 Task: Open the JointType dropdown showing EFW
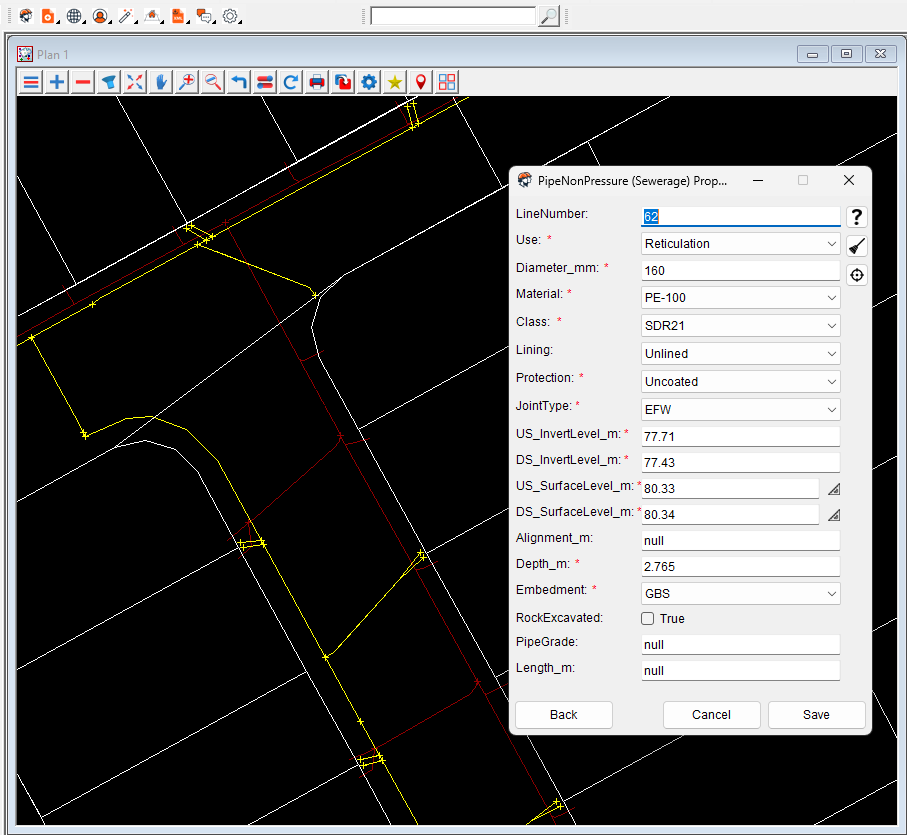740,409
